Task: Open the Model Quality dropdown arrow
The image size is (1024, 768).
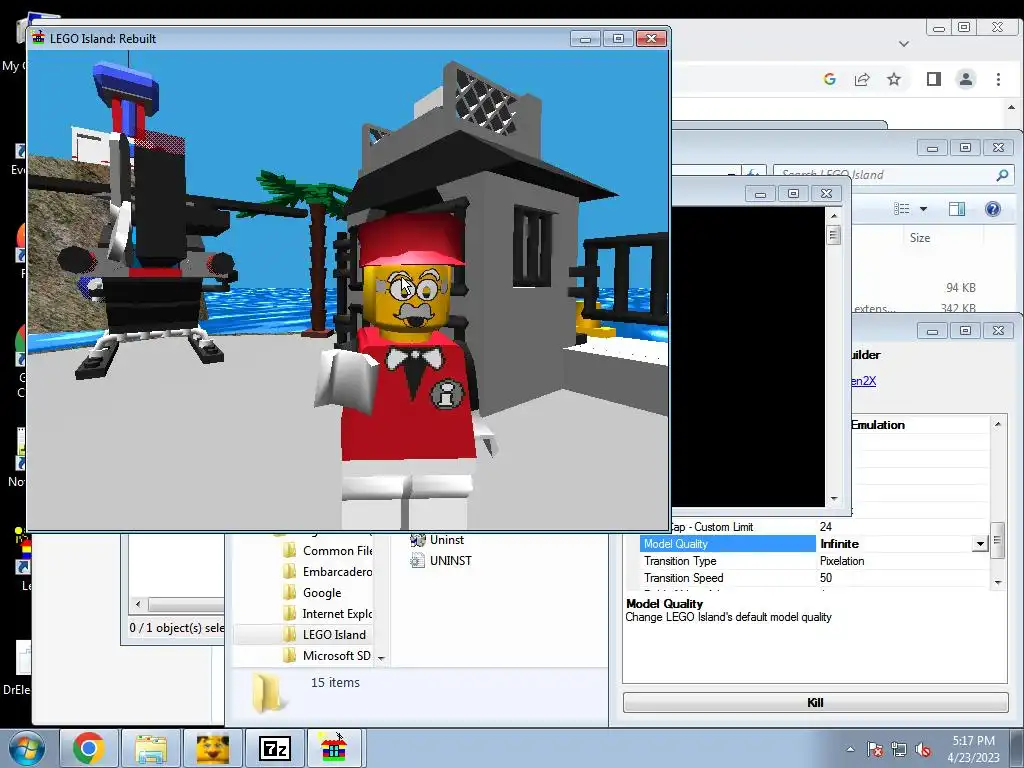Action: click(x=980, y=543)
